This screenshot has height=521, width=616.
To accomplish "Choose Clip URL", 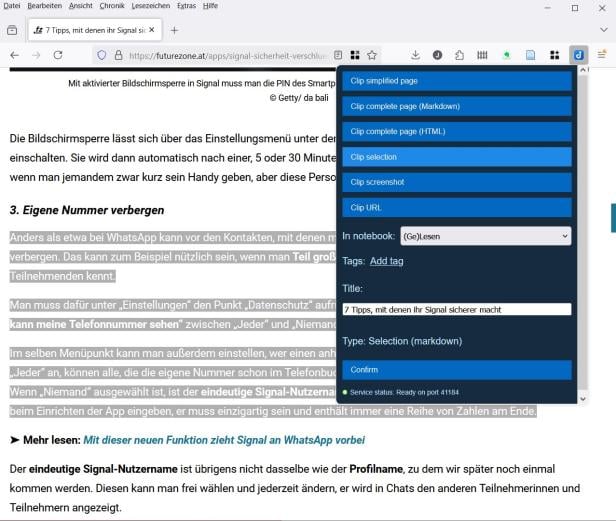I will click(457, 207).
